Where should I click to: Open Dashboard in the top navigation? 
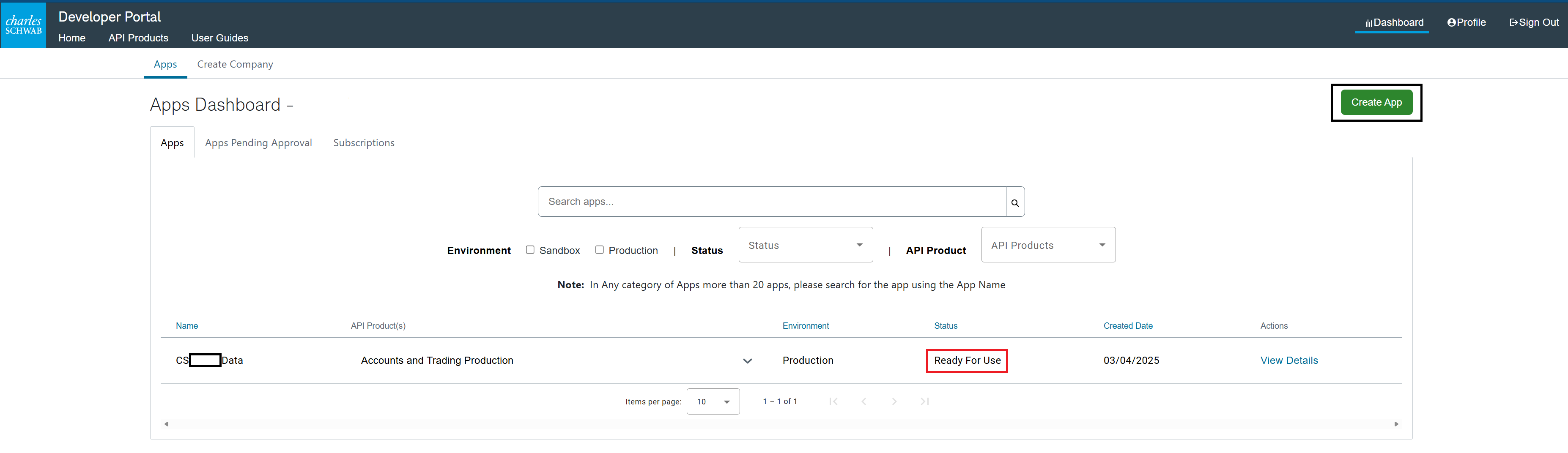coord(1394,22)
